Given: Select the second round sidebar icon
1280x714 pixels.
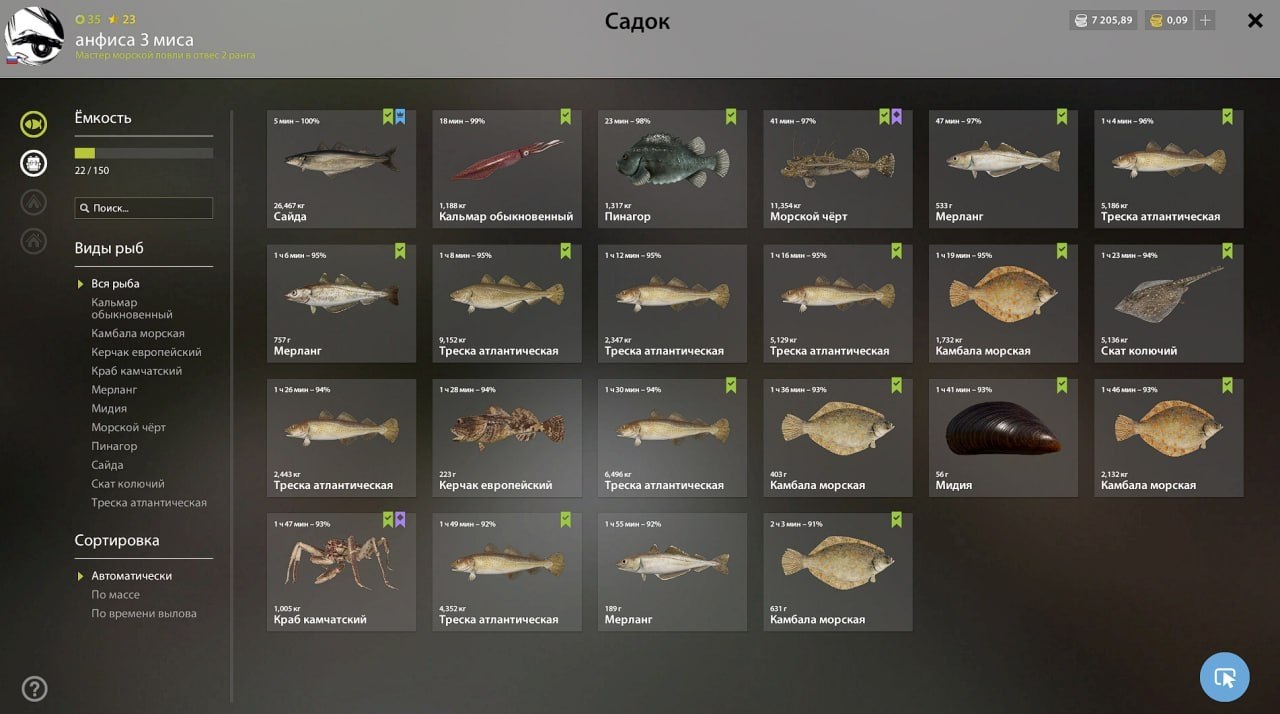Looking at the screenshot, I should click(x=34, y=164).
